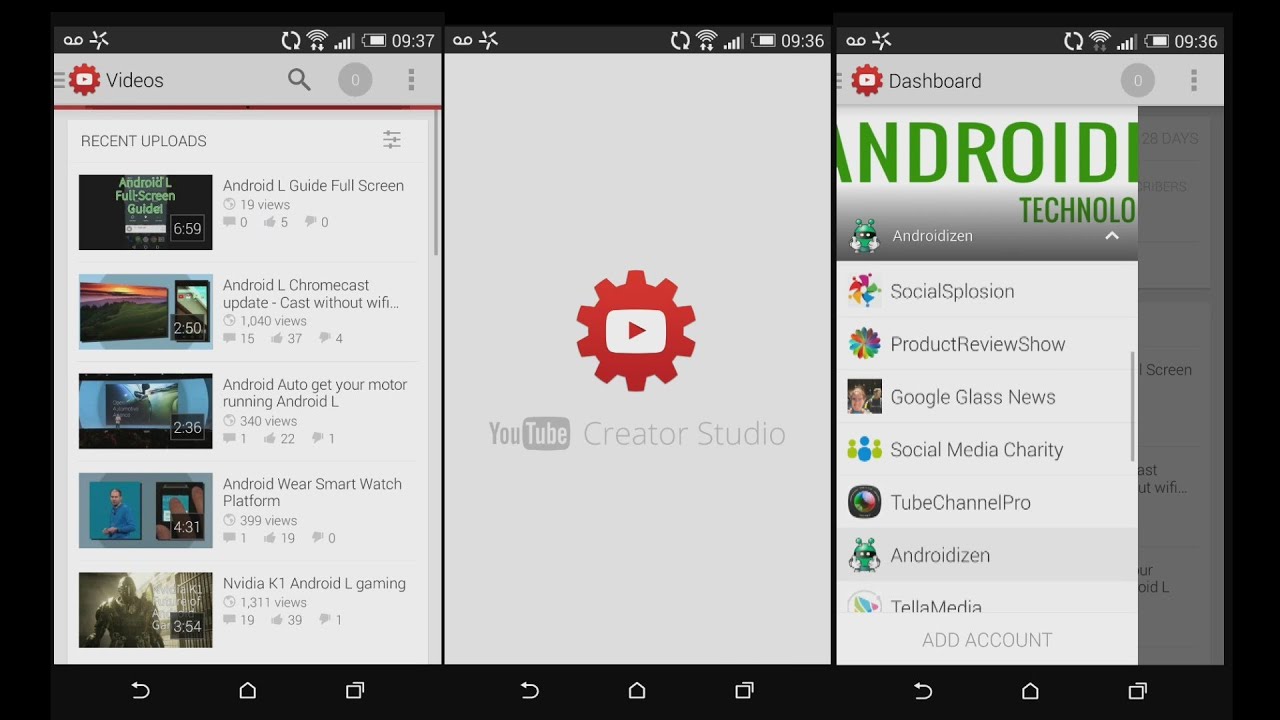This screenshot has height=720, width=1280.
Task: Open search in Videos screen
Action: [x=299, y=80]
